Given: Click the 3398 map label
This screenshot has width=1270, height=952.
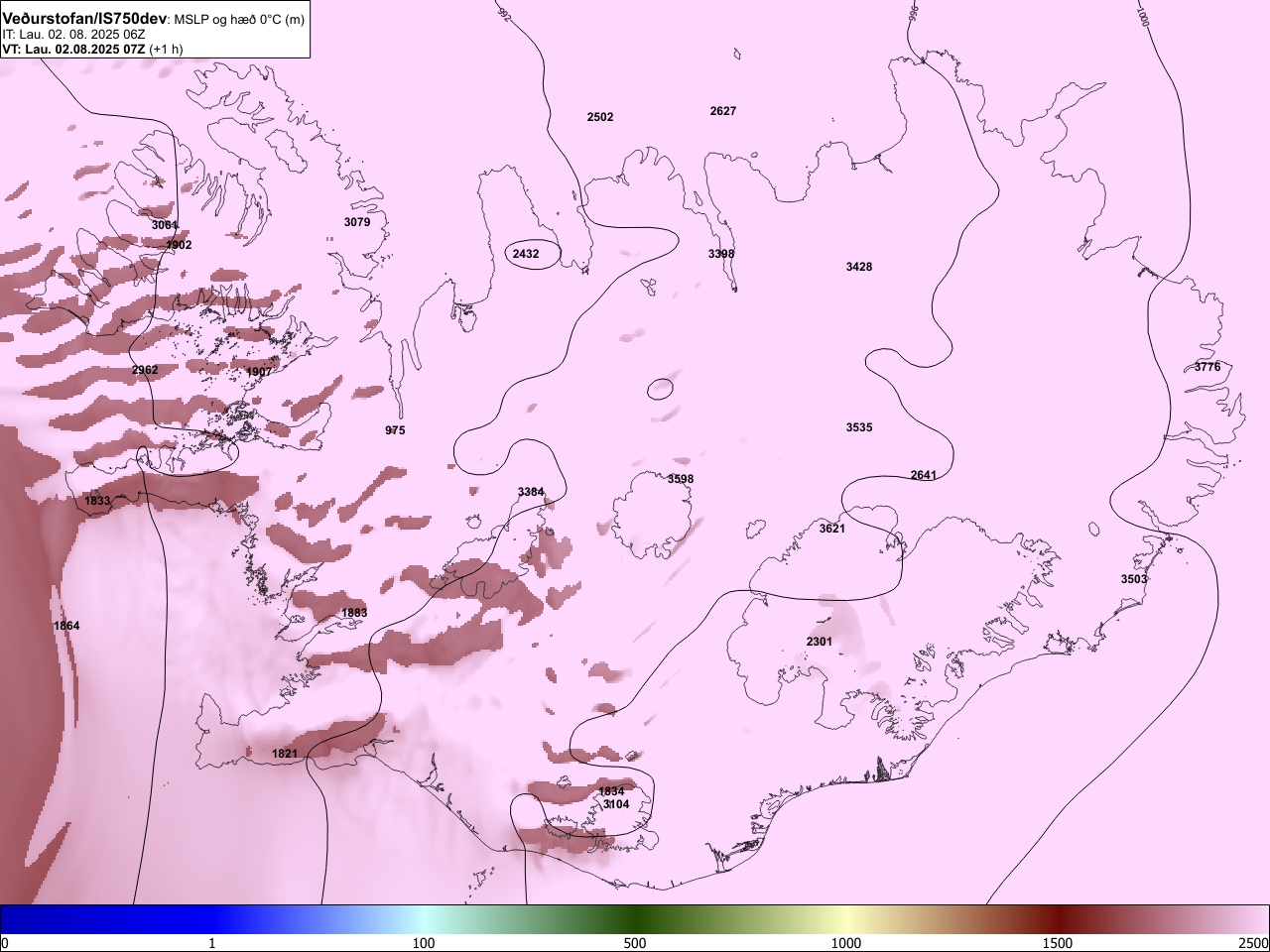Looking at the screenshot, I should (721, 254).
